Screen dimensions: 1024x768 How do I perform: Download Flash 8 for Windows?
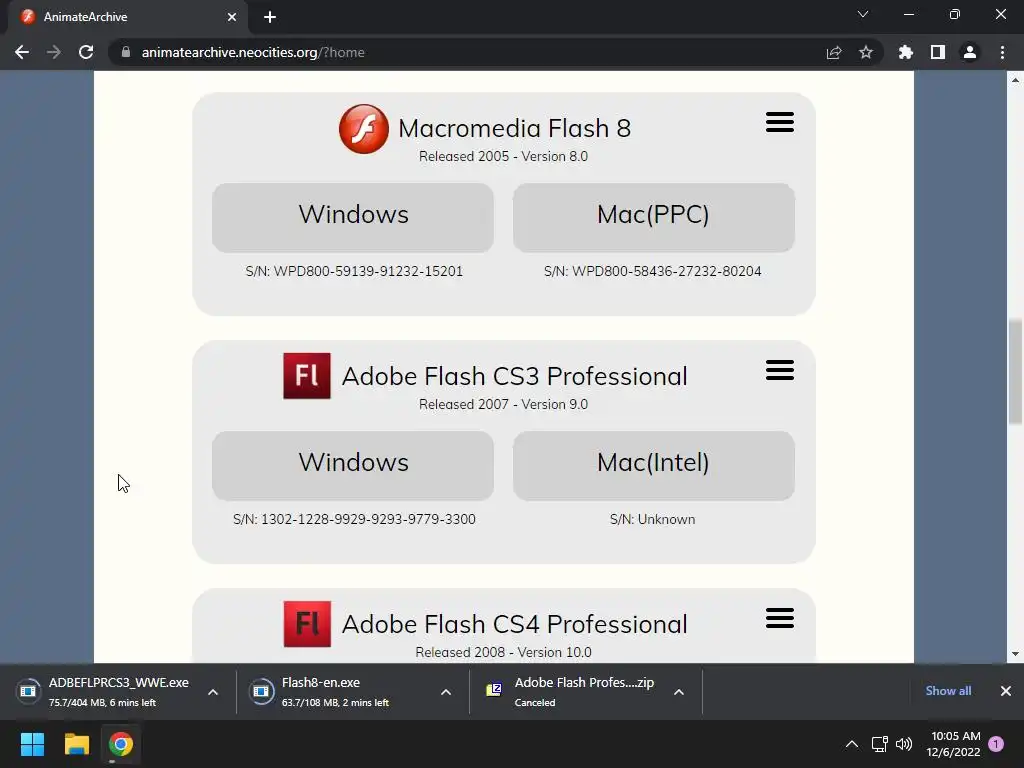click(x=353, y=217)
